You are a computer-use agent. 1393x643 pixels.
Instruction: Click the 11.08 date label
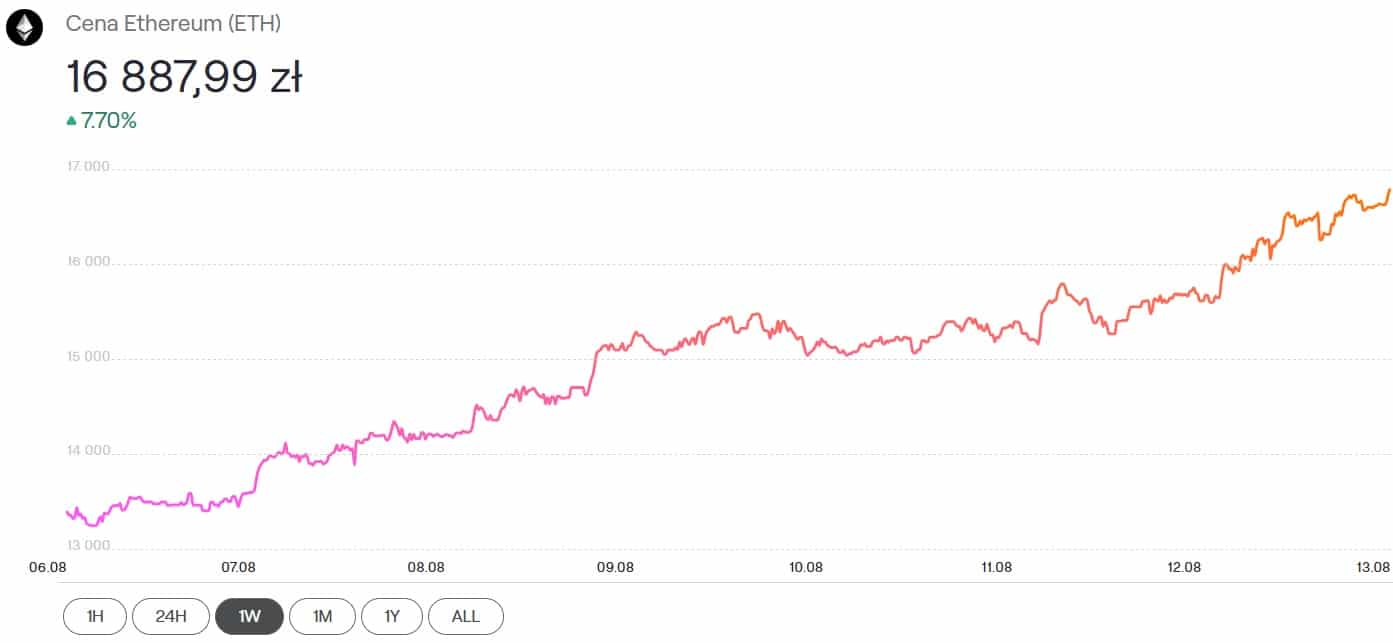pos(995,567)
